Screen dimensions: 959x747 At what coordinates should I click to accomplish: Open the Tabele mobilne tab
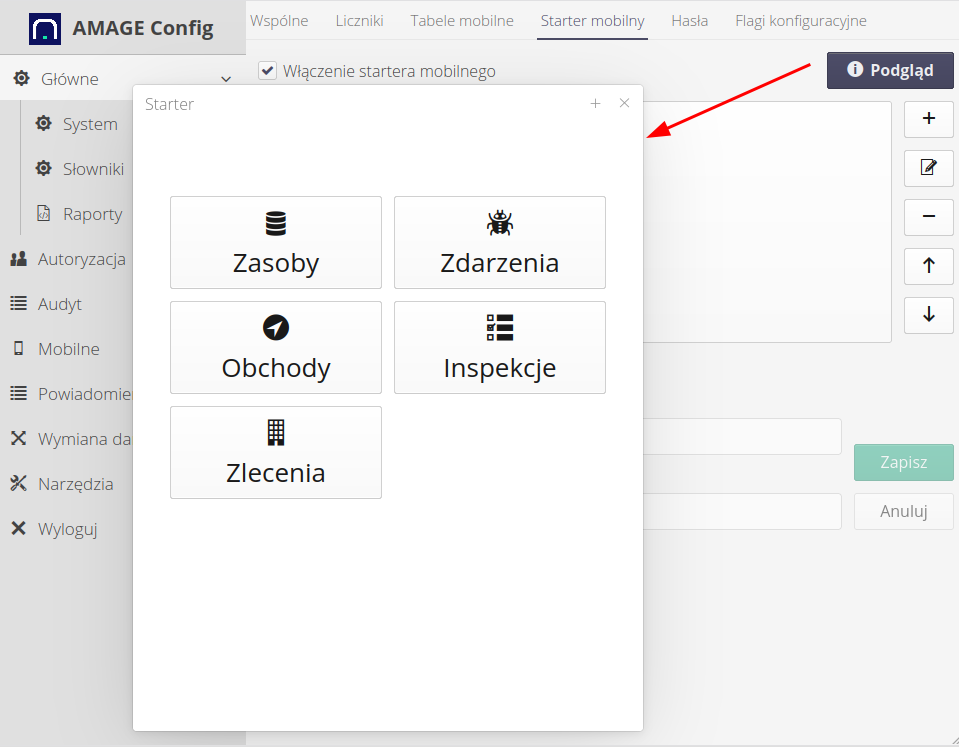(462, 21)
